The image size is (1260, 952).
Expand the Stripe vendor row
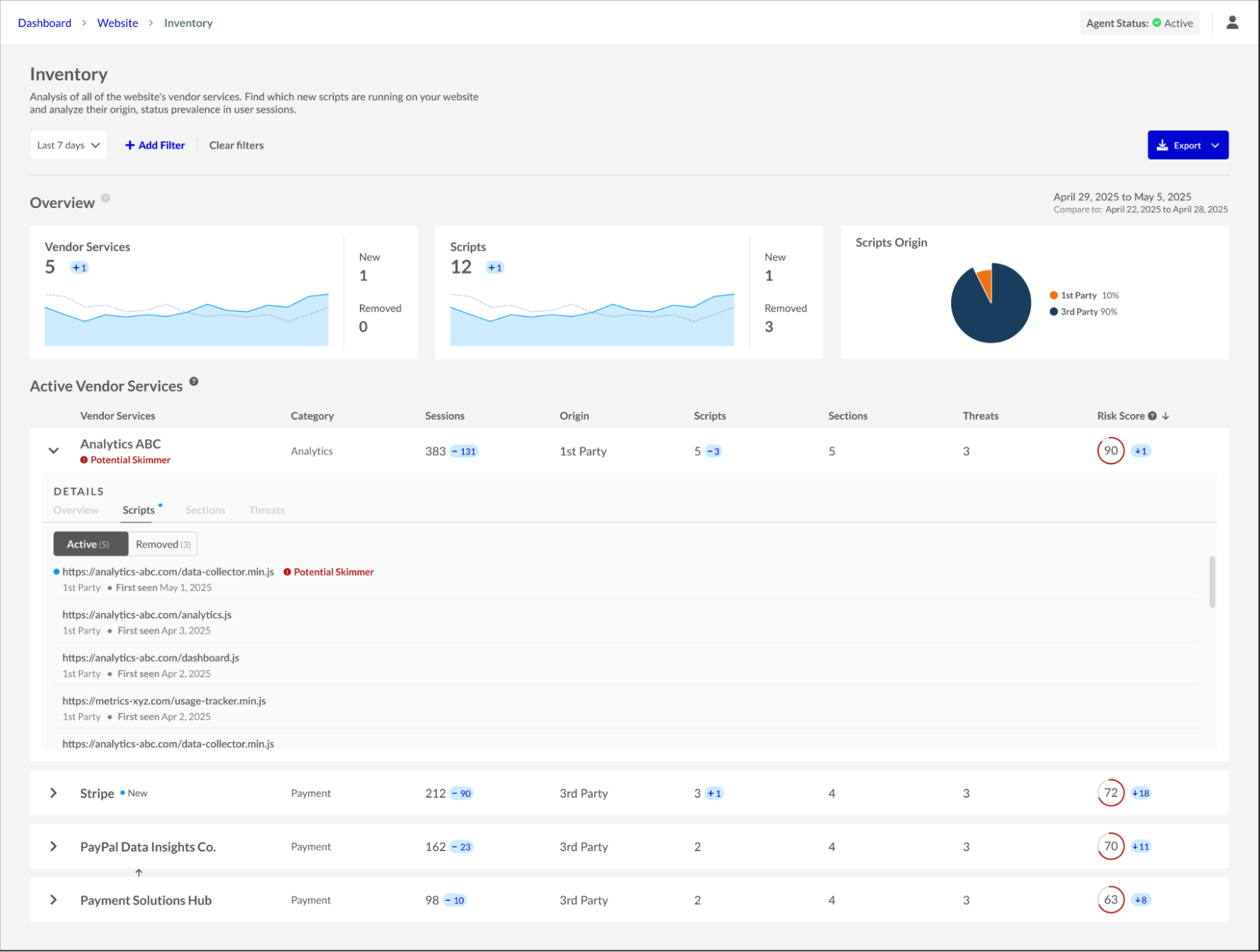[54, 792]
